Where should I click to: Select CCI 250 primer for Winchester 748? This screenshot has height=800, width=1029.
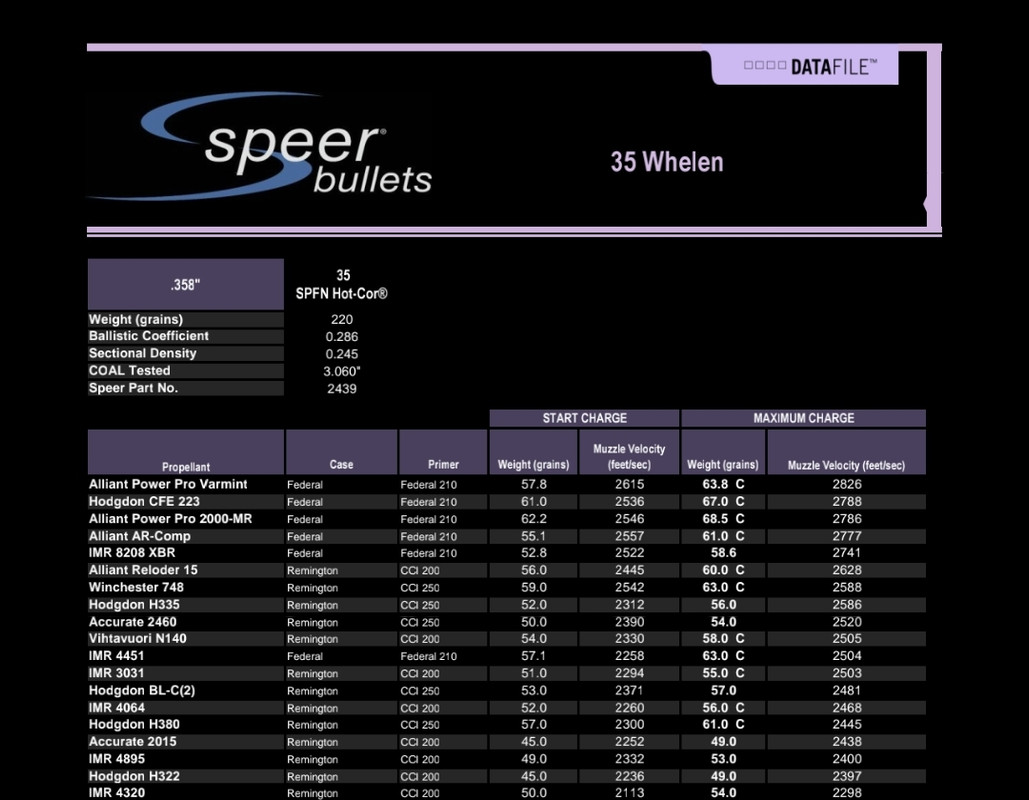(420, 588)
